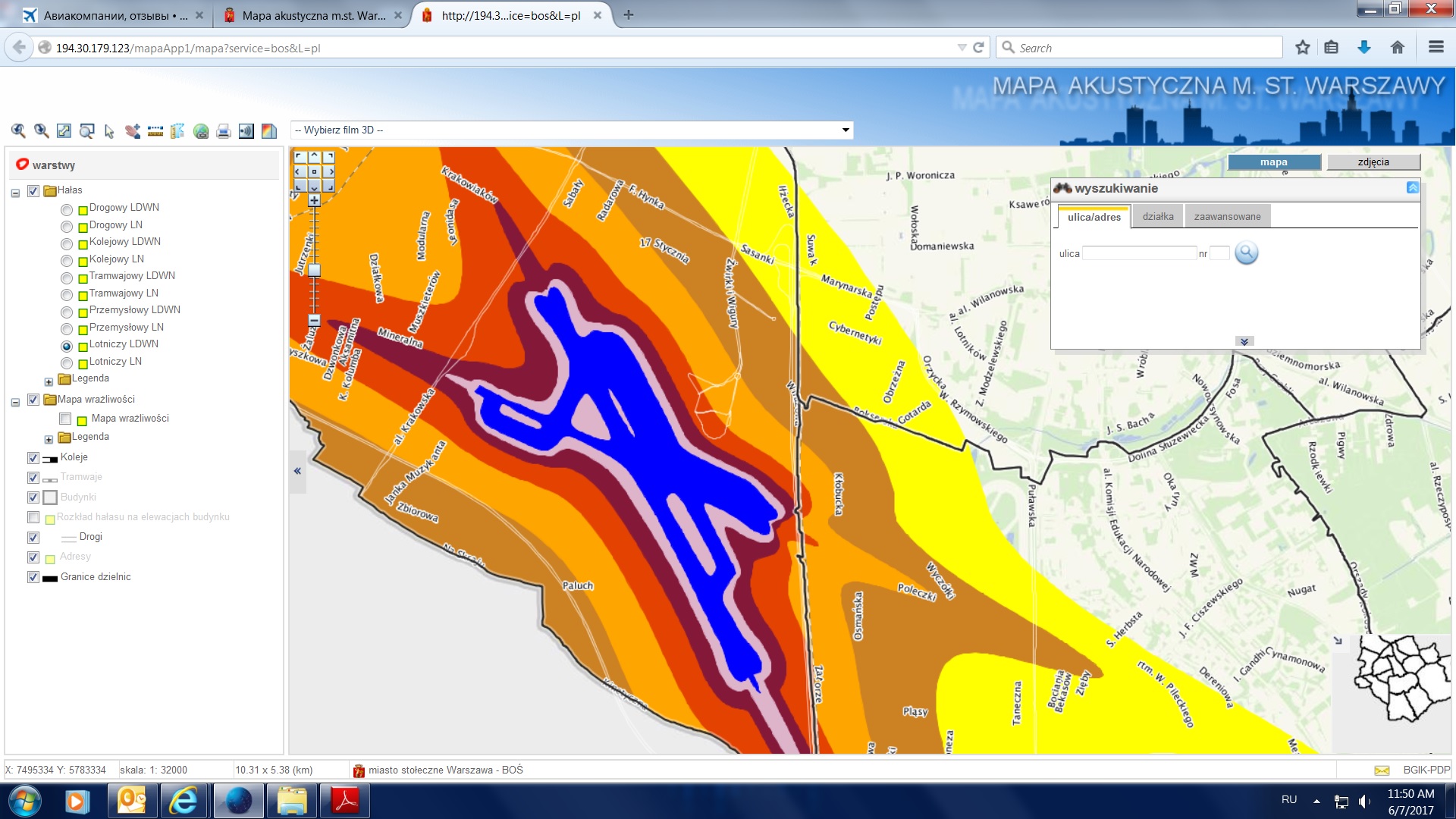Switch map view to zdjęcia
The height and width of the screenshot is (819, 1456).
point(1373,162)
